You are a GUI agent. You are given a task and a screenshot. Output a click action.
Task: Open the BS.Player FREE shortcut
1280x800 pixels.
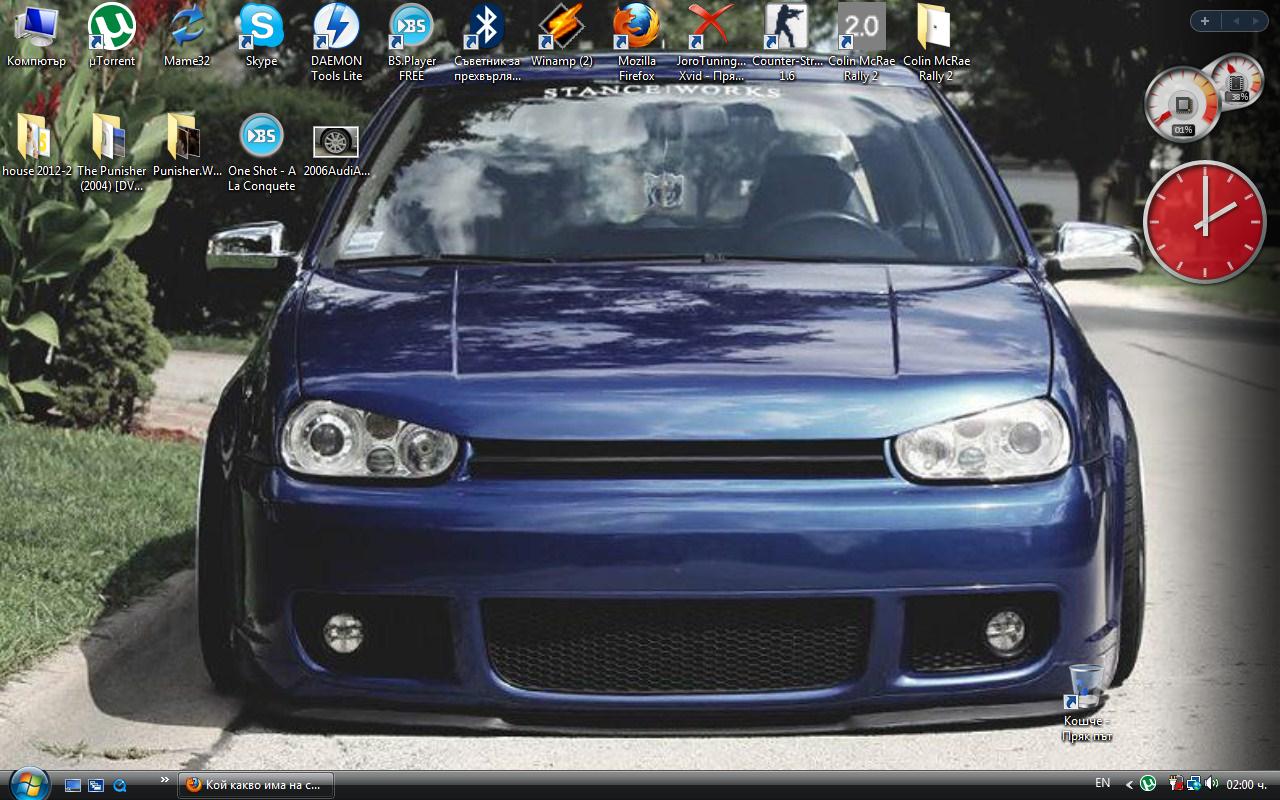pos(411,27)
